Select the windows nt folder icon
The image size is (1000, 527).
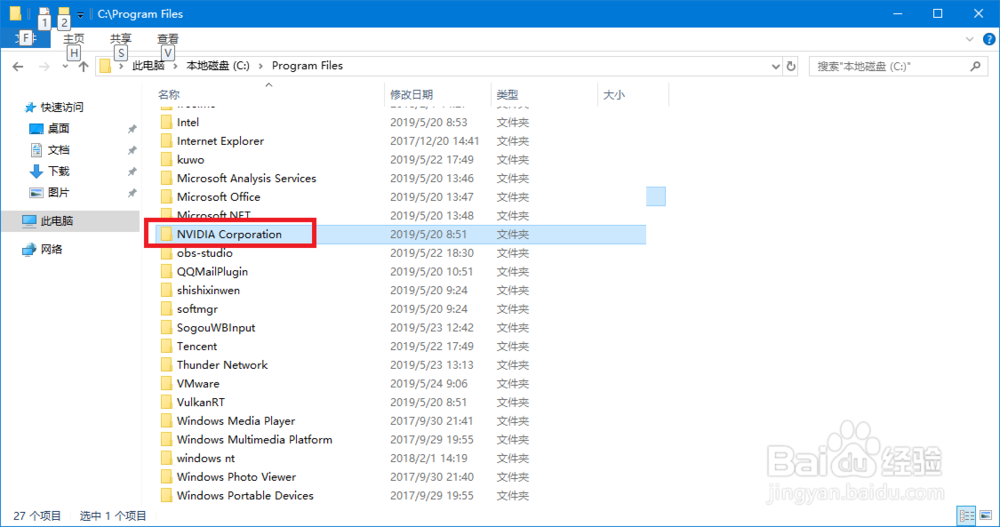click(x=166, y=458)
